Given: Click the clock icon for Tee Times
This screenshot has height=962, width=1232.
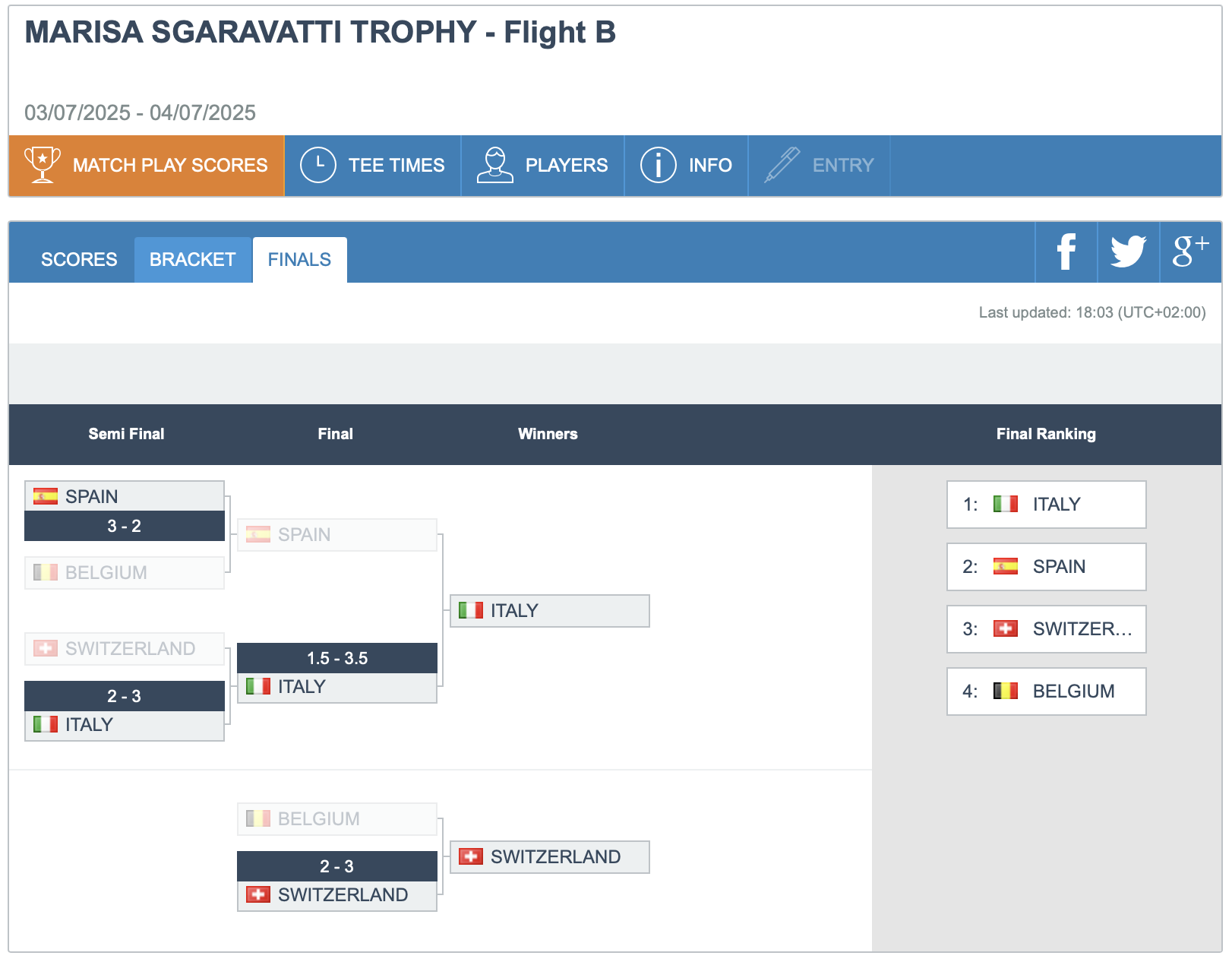Looking at the screenshot, I should (x=318, y=165).
